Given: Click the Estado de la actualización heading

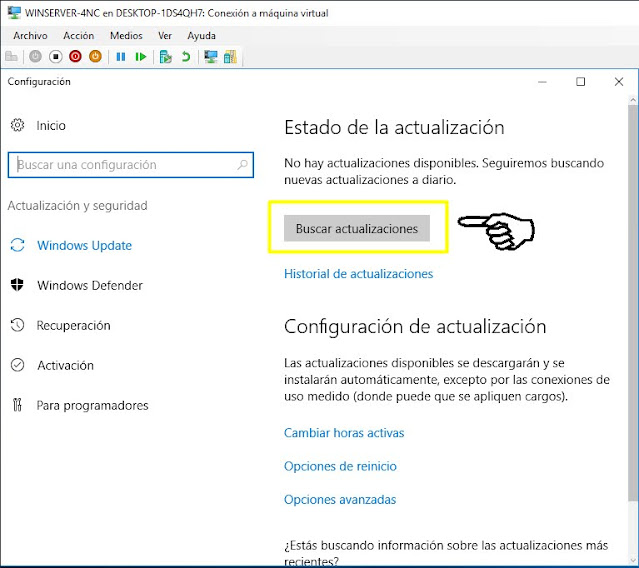Looking at the screenshot, I should coord(394,128).
